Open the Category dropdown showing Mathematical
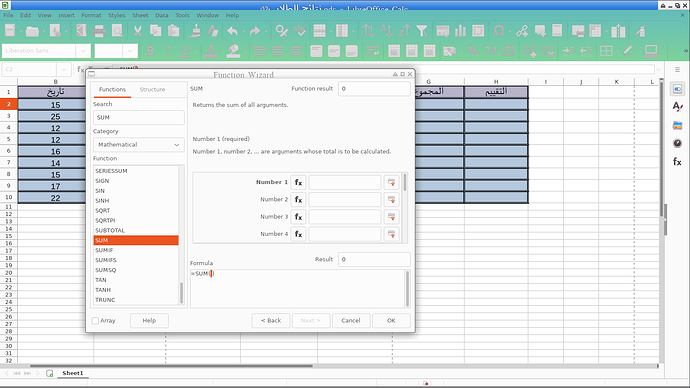Image resolution: width=690 pixels, height=388 pixels. point(139,145)
